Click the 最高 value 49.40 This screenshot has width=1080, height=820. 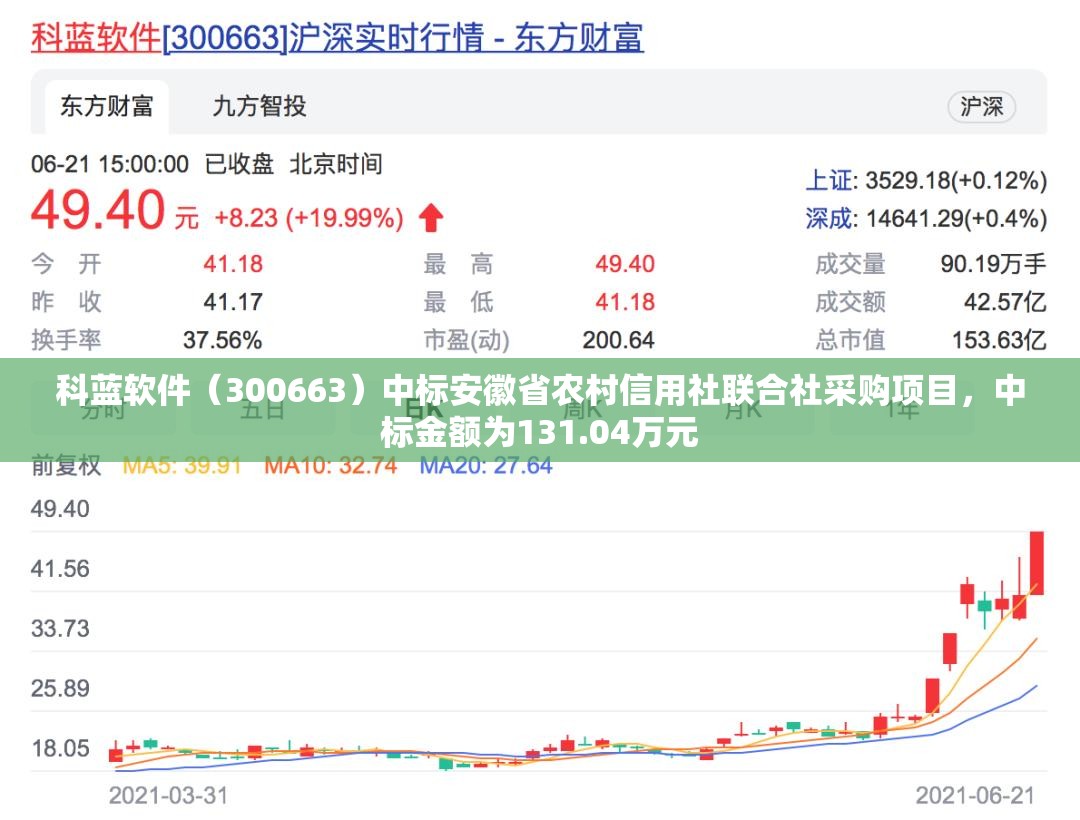click(x=625, y=264)
